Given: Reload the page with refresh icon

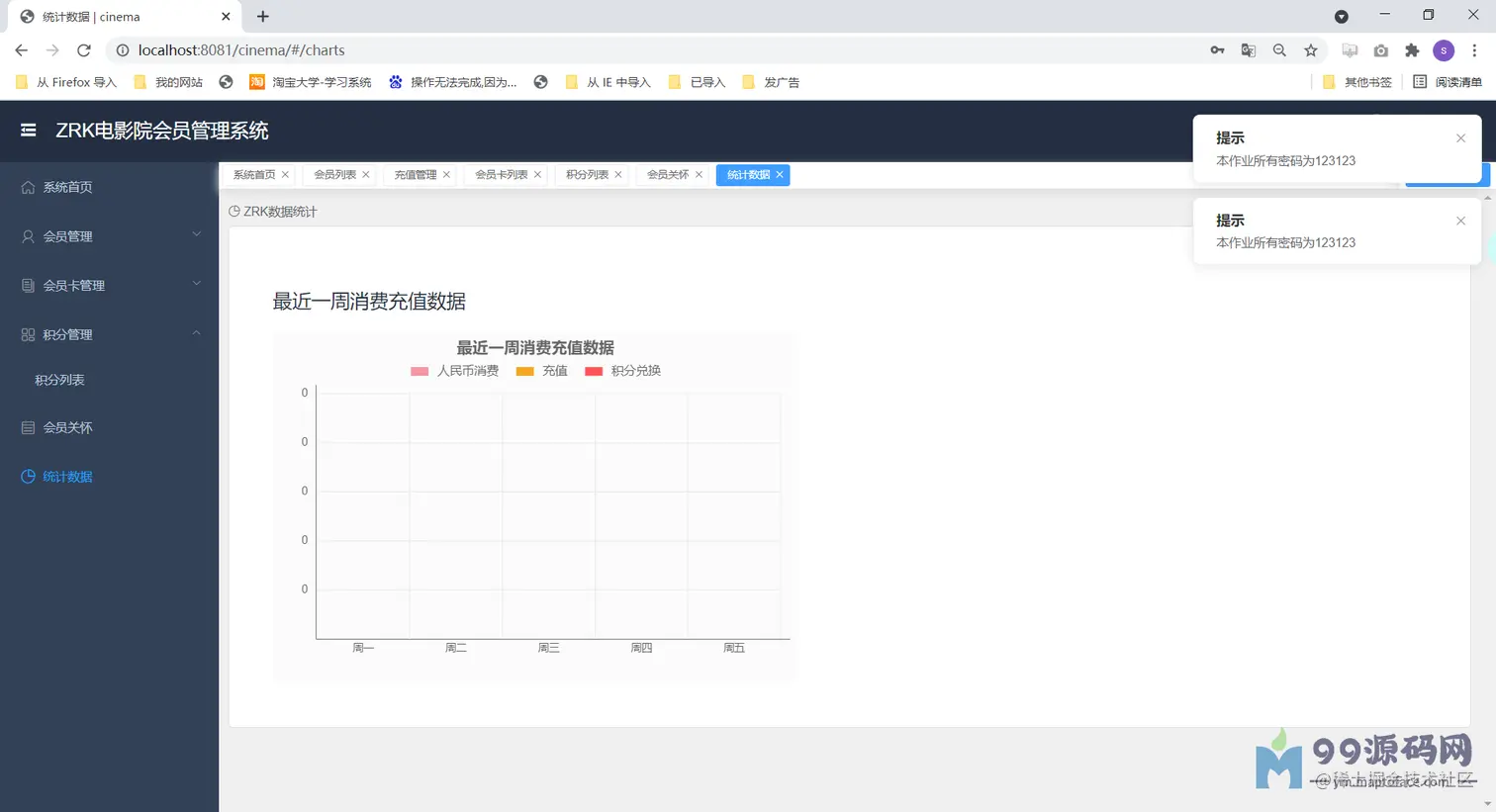Looking at the screenshot, I should click(84, 50).
